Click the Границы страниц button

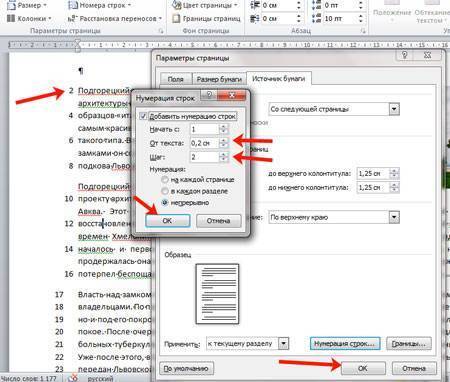pos(206,19)
